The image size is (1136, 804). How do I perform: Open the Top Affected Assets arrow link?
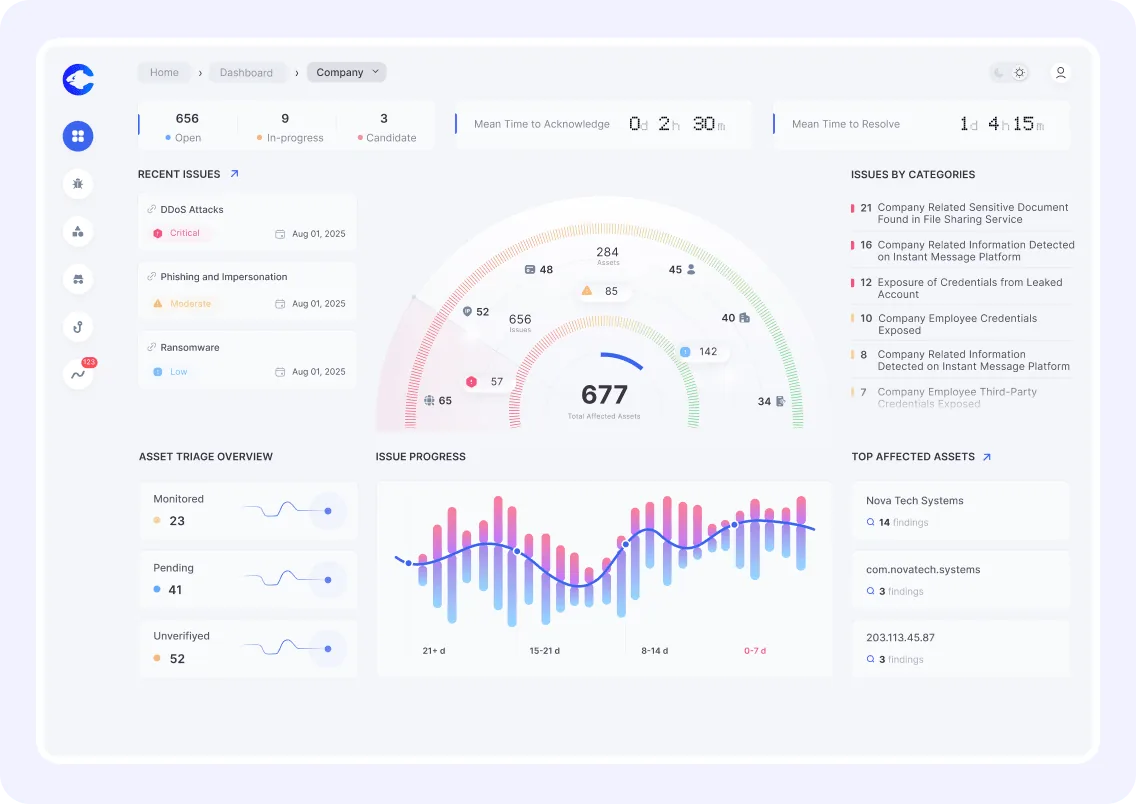click(x=987, y=457)
